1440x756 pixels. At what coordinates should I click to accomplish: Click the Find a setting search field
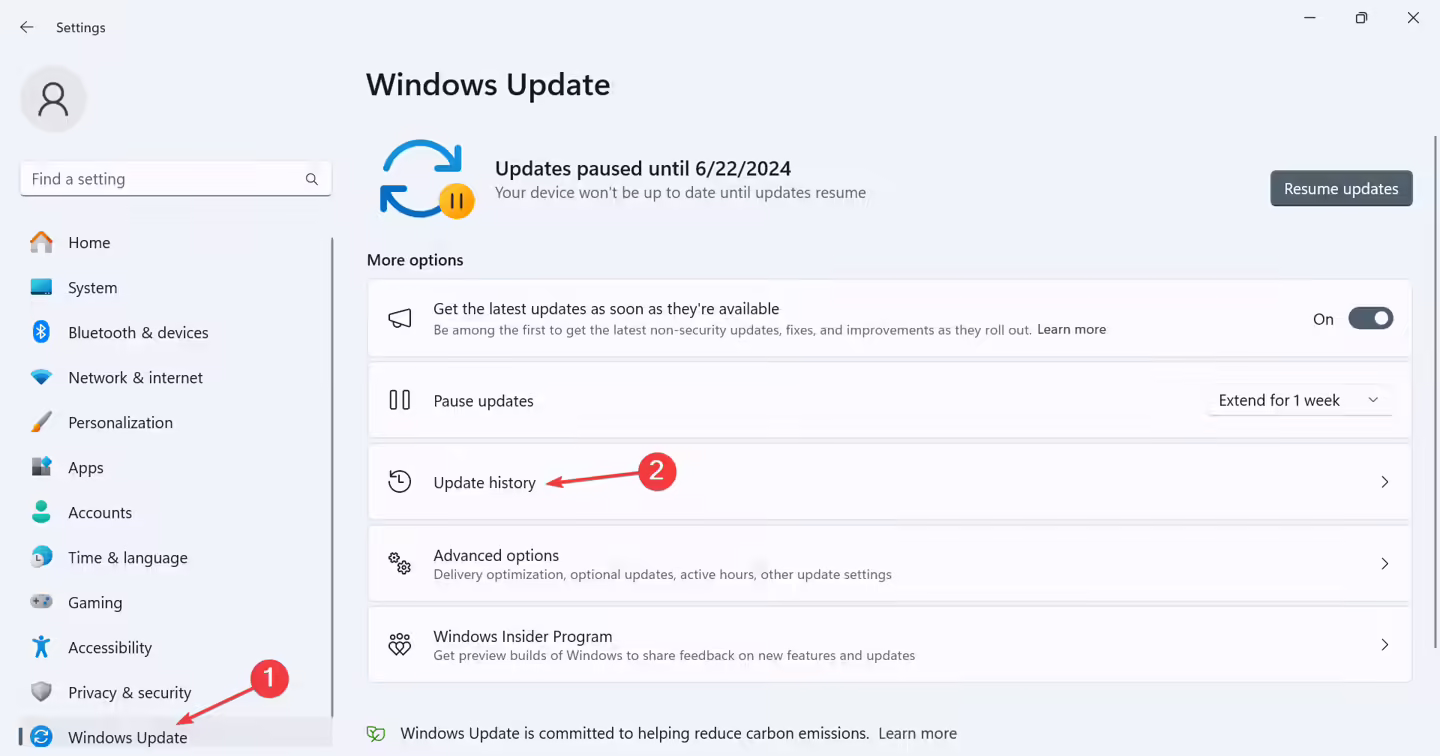pyautogui.click(x=175, y=179)
